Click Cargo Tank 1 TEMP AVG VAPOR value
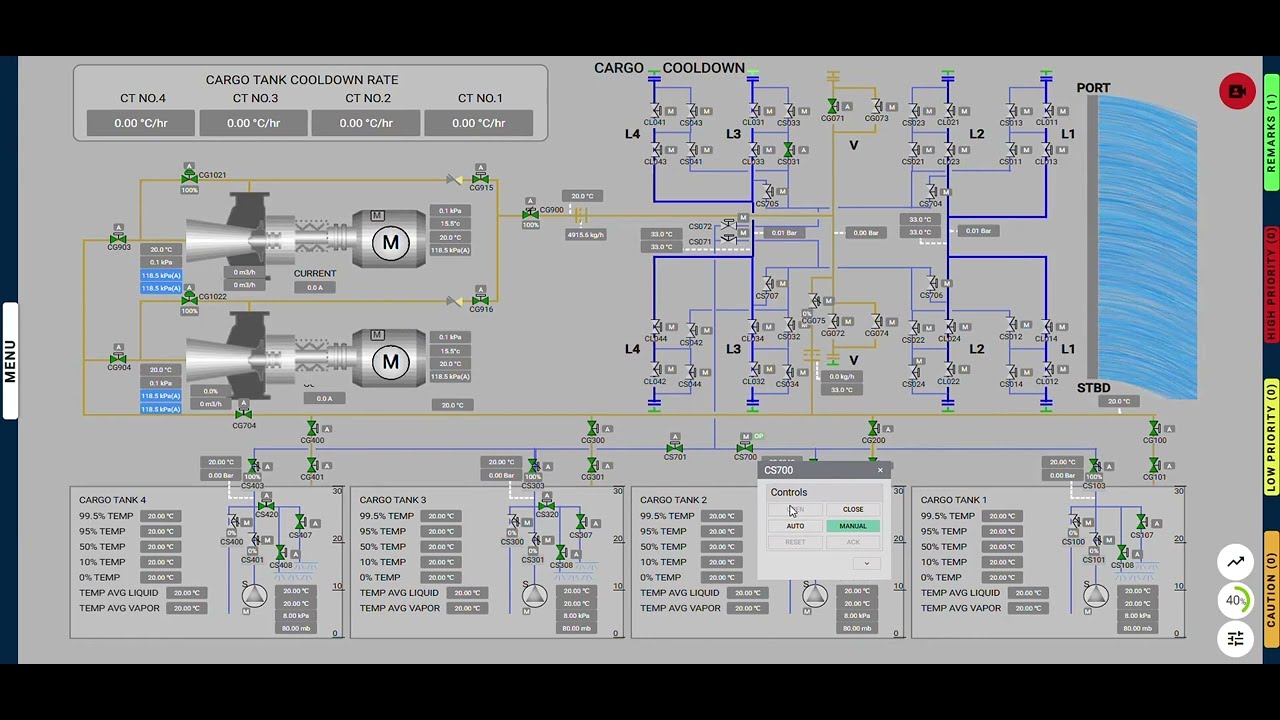Viewport: 1280px width, 720px height. (1028, 608)
